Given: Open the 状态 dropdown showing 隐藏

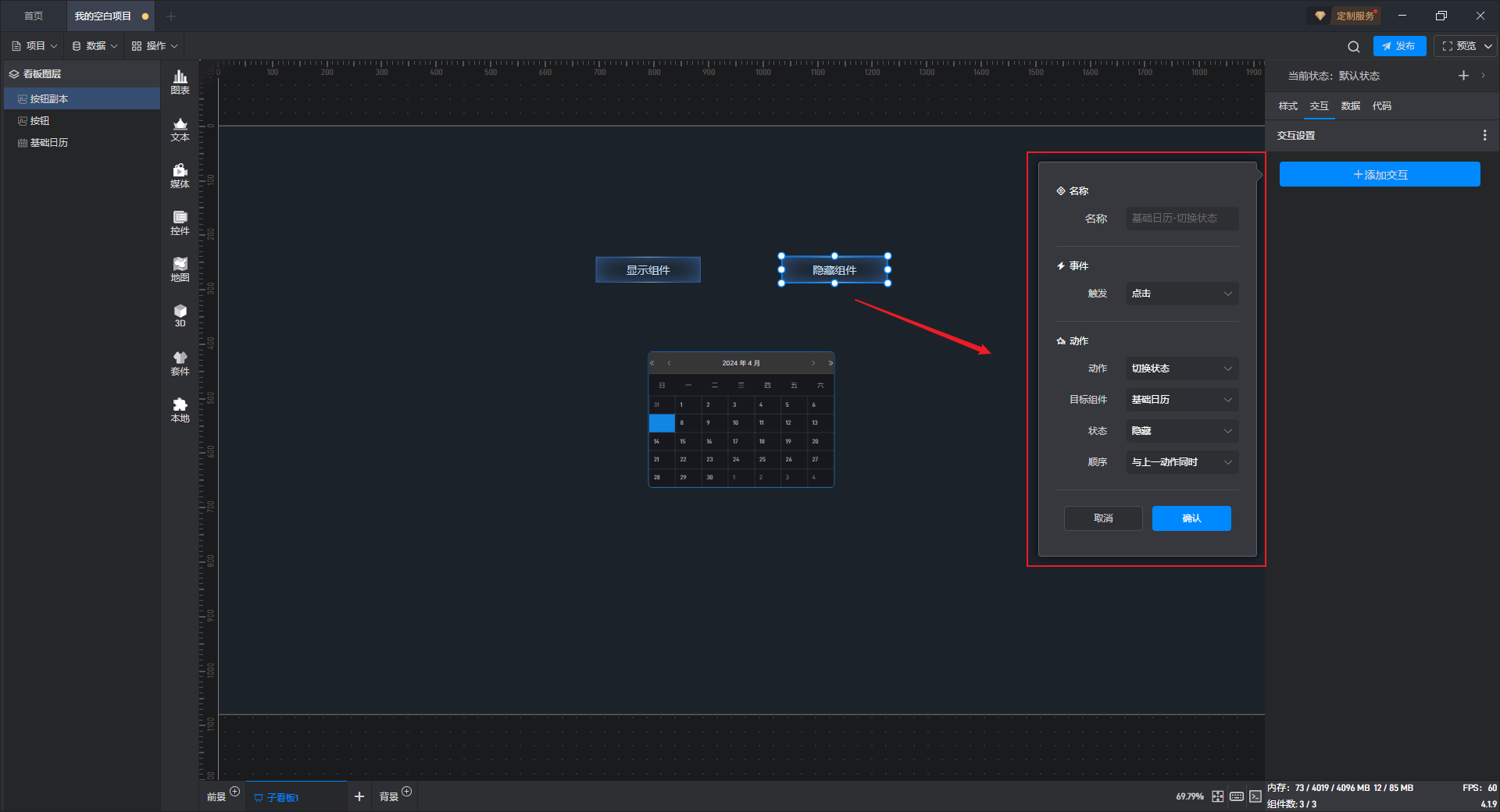Looking at the screenshot, I should (x=1182, y=431).
